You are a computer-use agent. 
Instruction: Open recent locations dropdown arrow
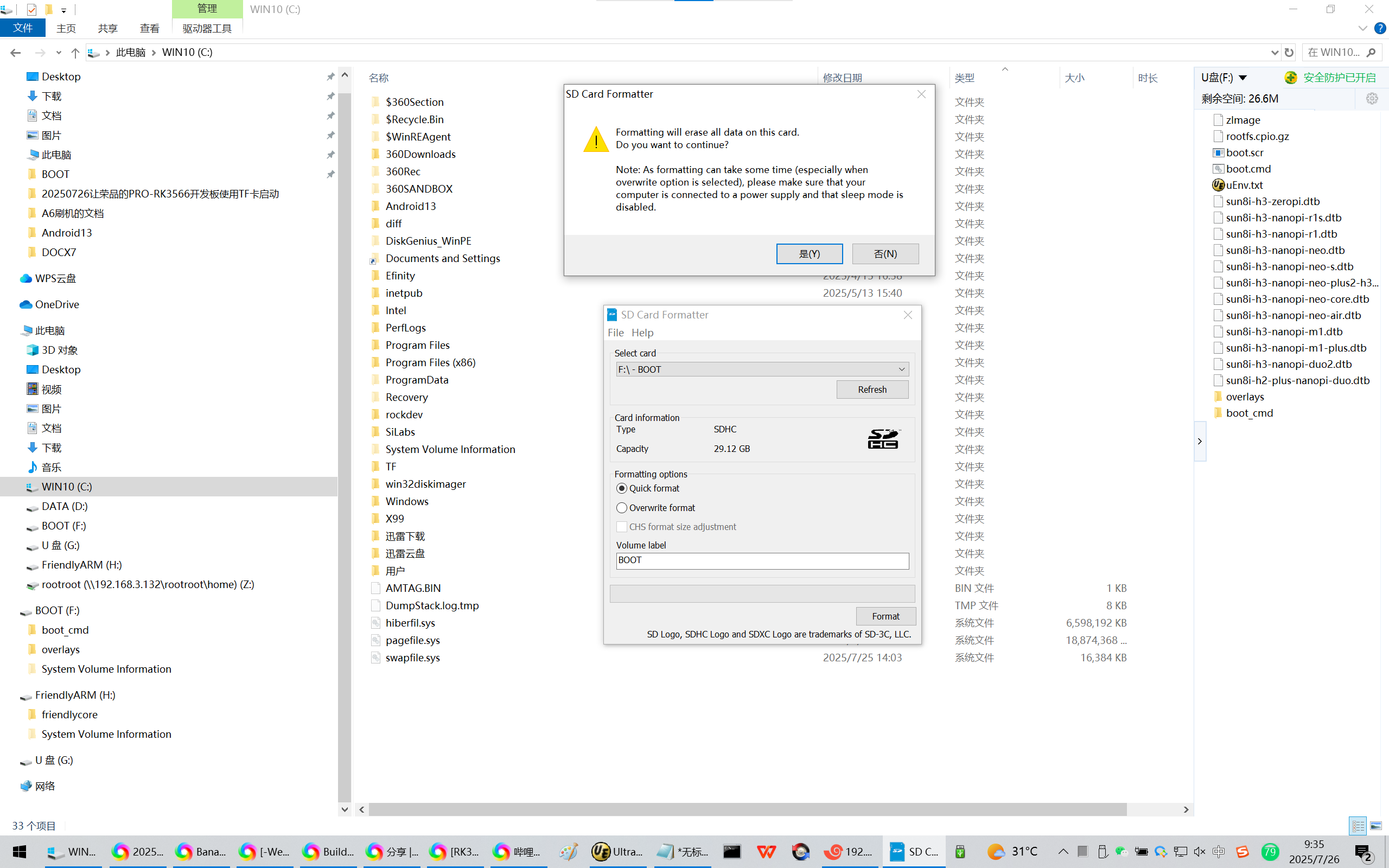(59, 52)
